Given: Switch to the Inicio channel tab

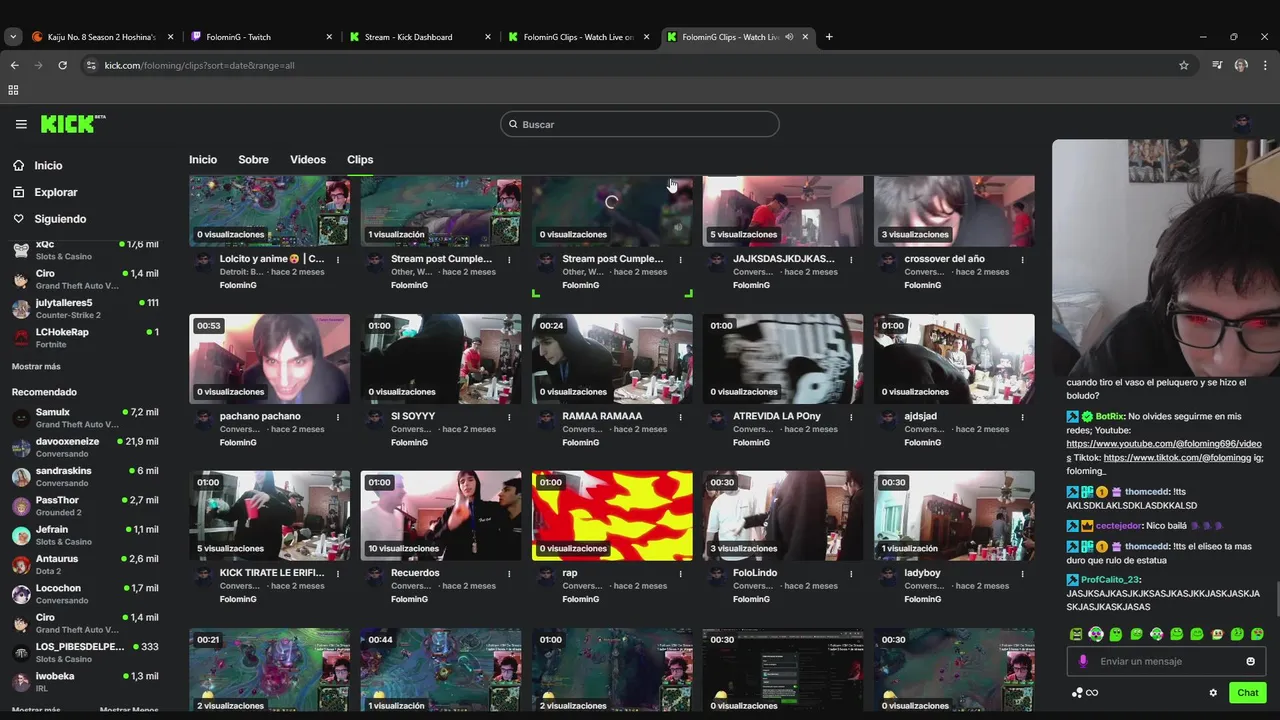Looking at the screenshot, I should [203, 160].
